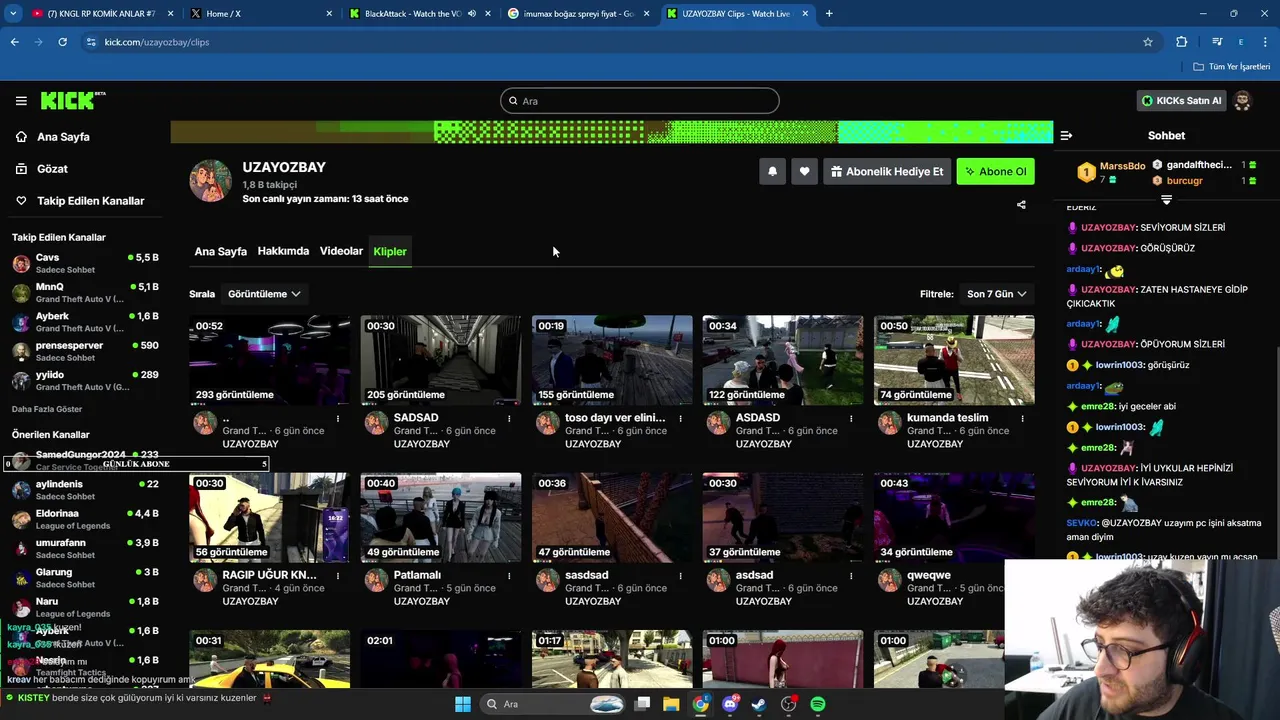
Task: Switch to the Hakkımda tab
Action: click(283, 251)
